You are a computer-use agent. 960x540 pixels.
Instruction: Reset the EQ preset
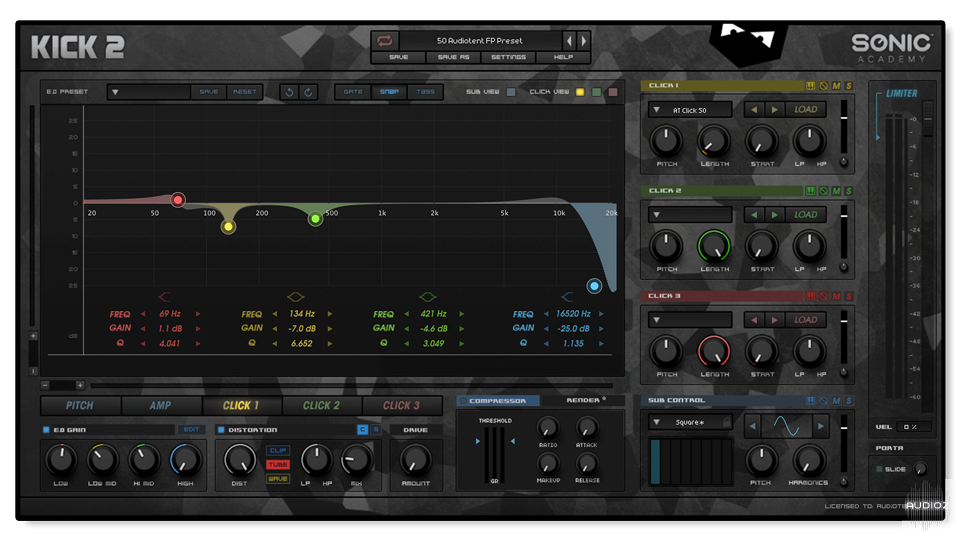tap(245, 92)
